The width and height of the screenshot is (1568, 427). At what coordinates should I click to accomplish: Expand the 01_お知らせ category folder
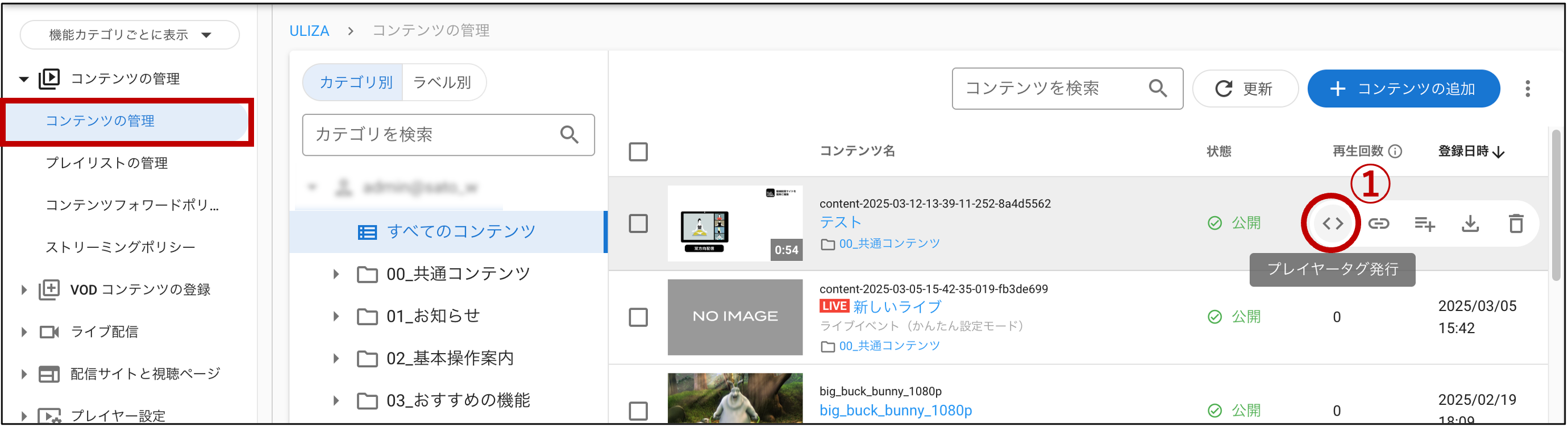[x=335, y=317]
